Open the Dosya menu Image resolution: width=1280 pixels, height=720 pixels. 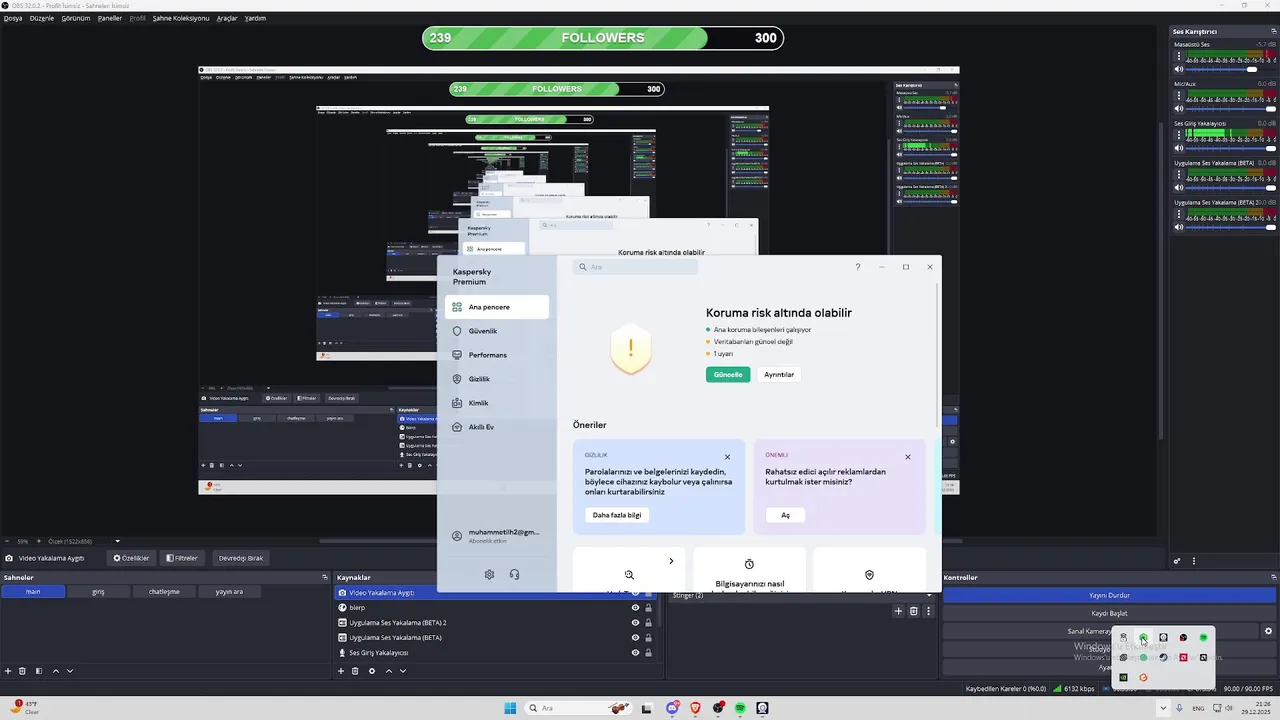12,18
